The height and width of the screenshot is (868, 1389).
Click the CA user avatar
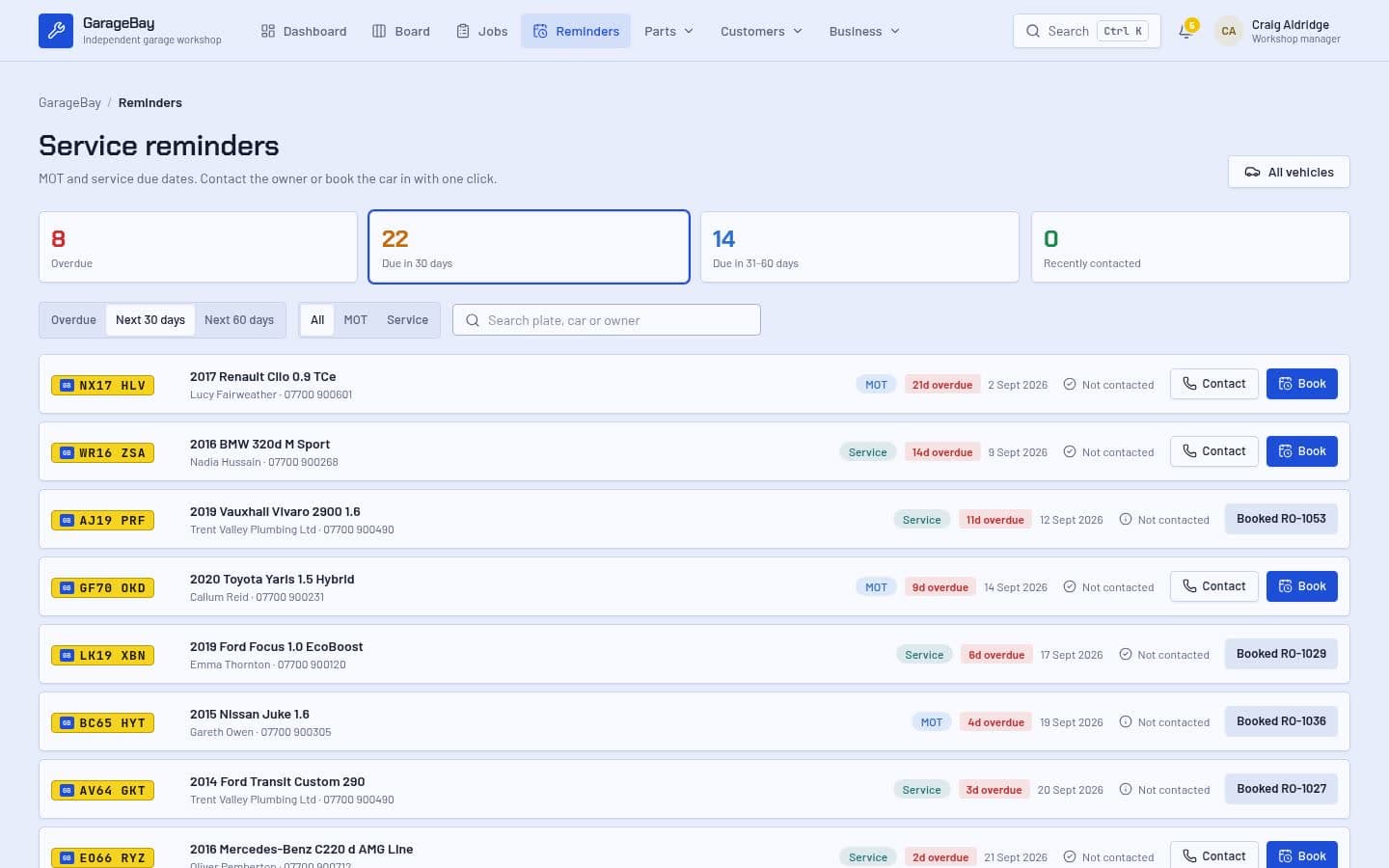point(1228,31)
